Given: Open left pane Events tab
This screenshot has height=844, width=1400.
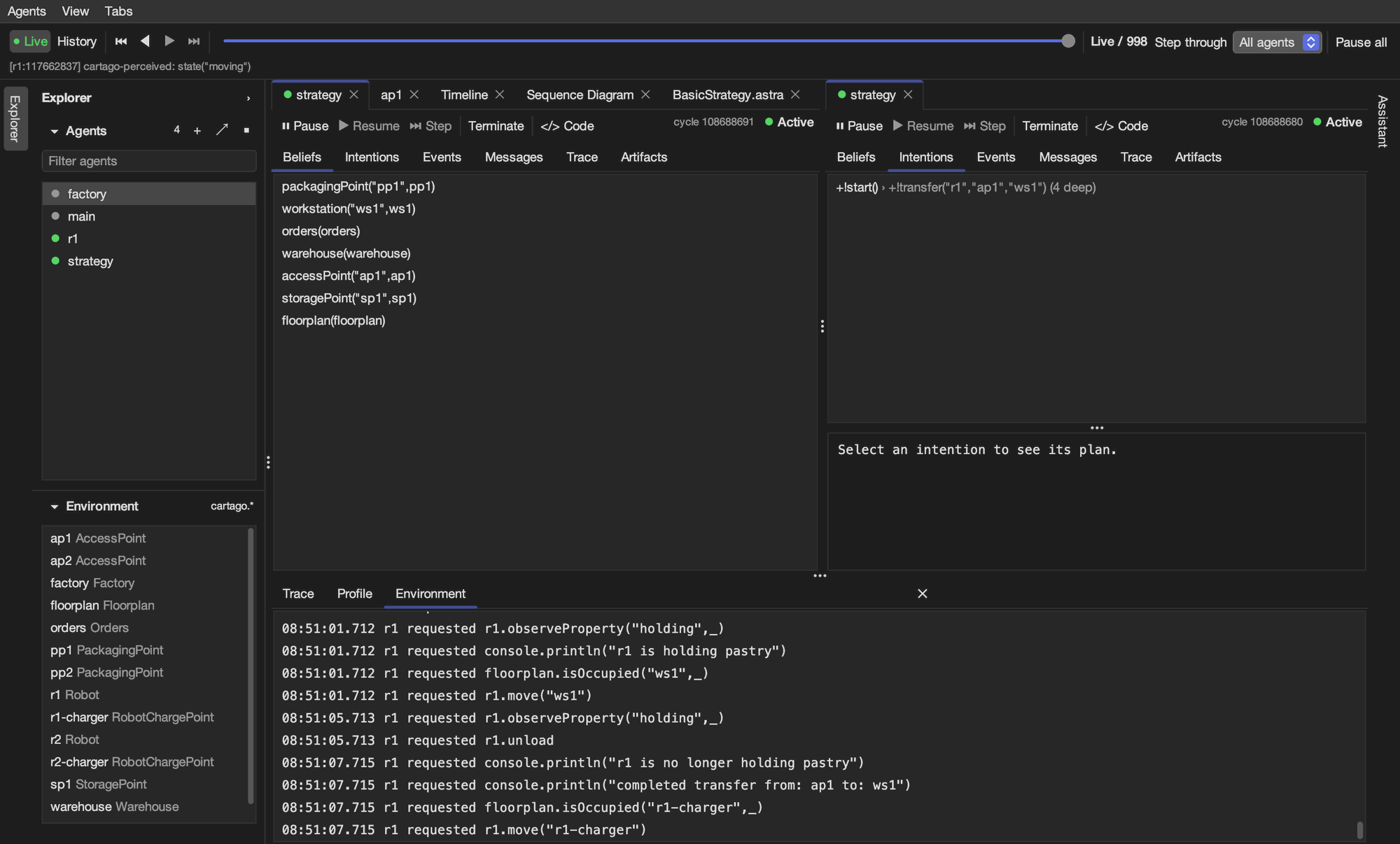Looking at the screenshot, I should pos(442,157).
